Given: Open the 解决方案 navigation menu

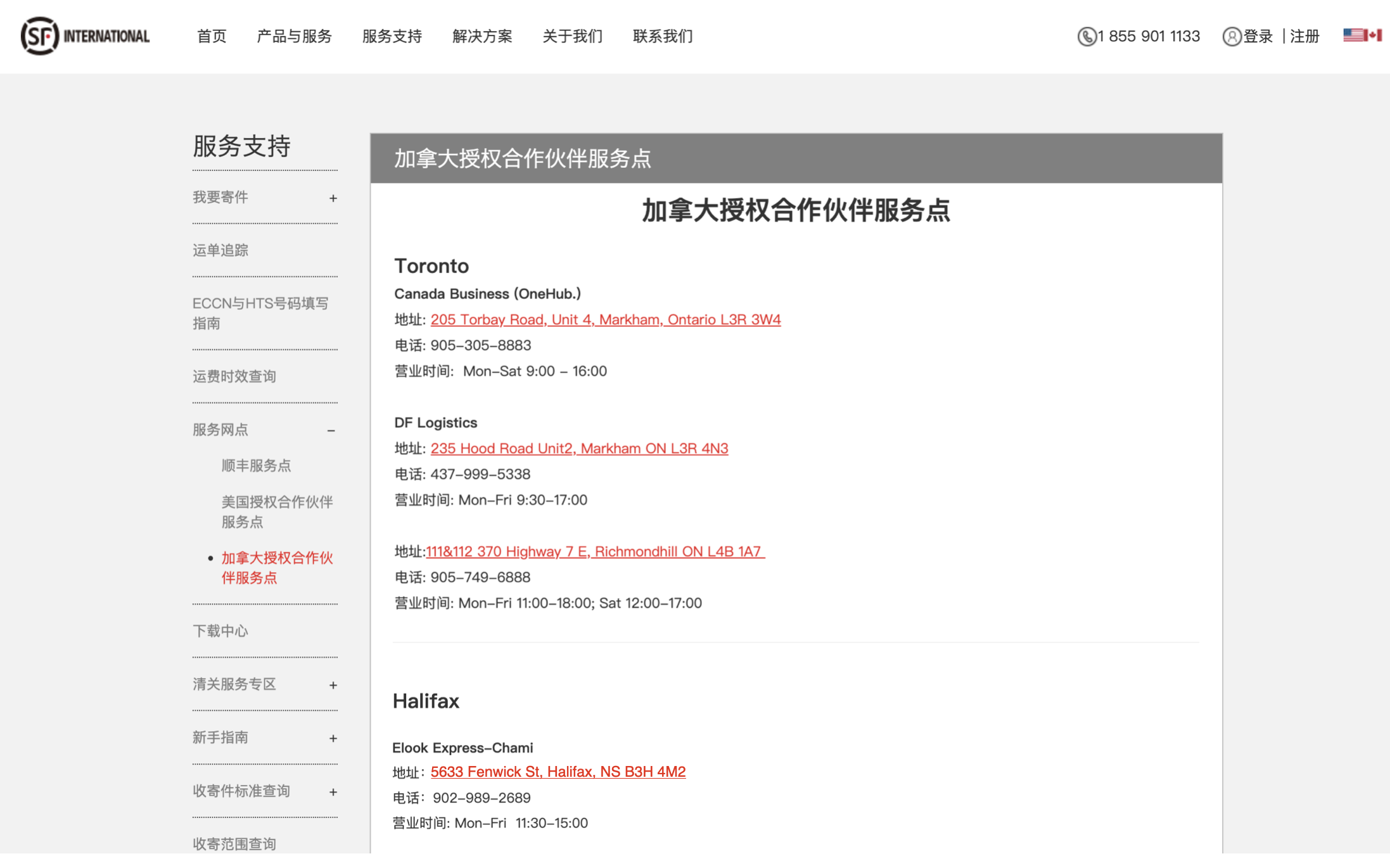Looking at the screenshot, I should click(482, 37).
